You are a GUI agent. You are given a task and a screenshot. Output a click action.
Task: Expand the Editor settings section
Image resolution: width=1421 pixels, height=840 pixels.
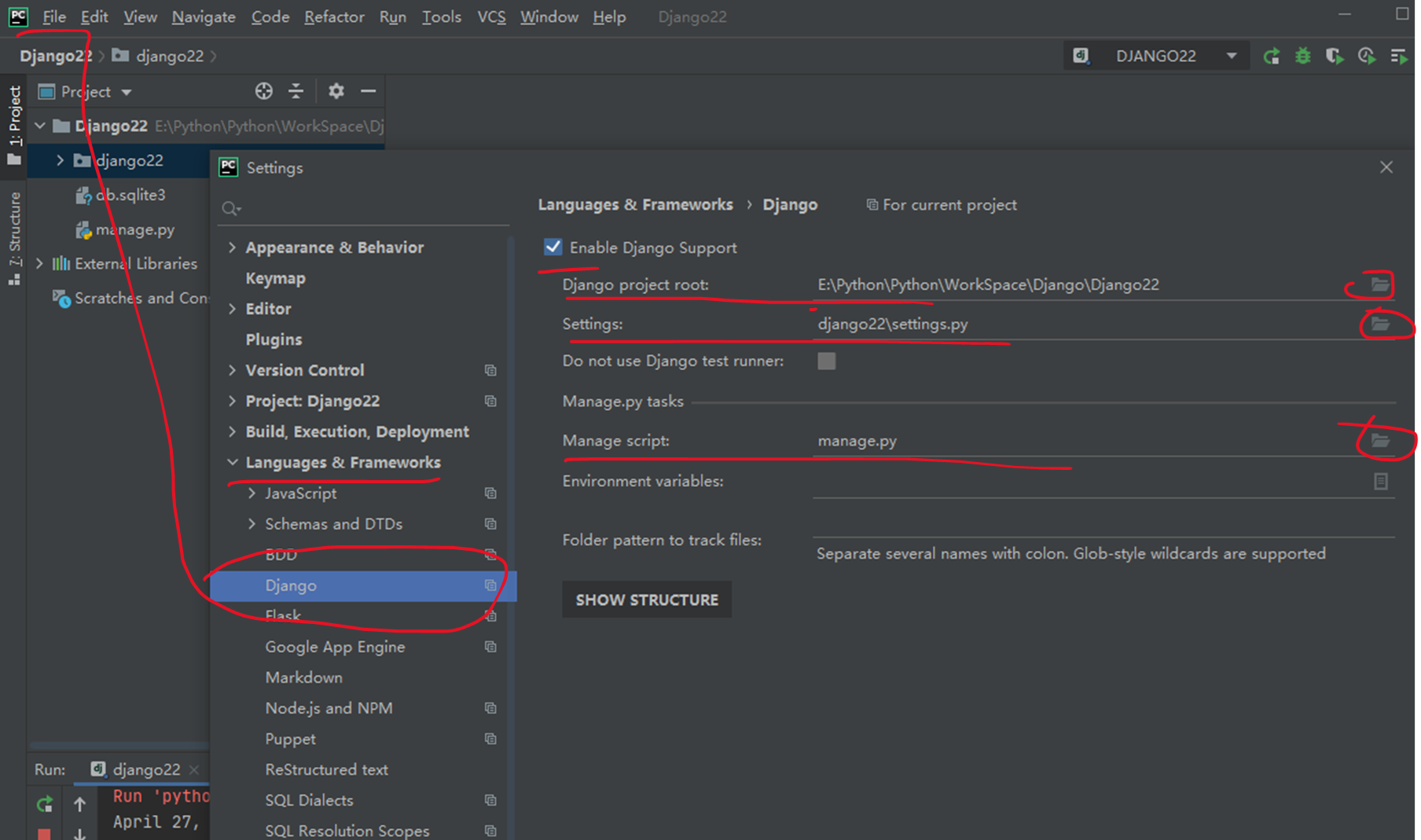[232, 309]
